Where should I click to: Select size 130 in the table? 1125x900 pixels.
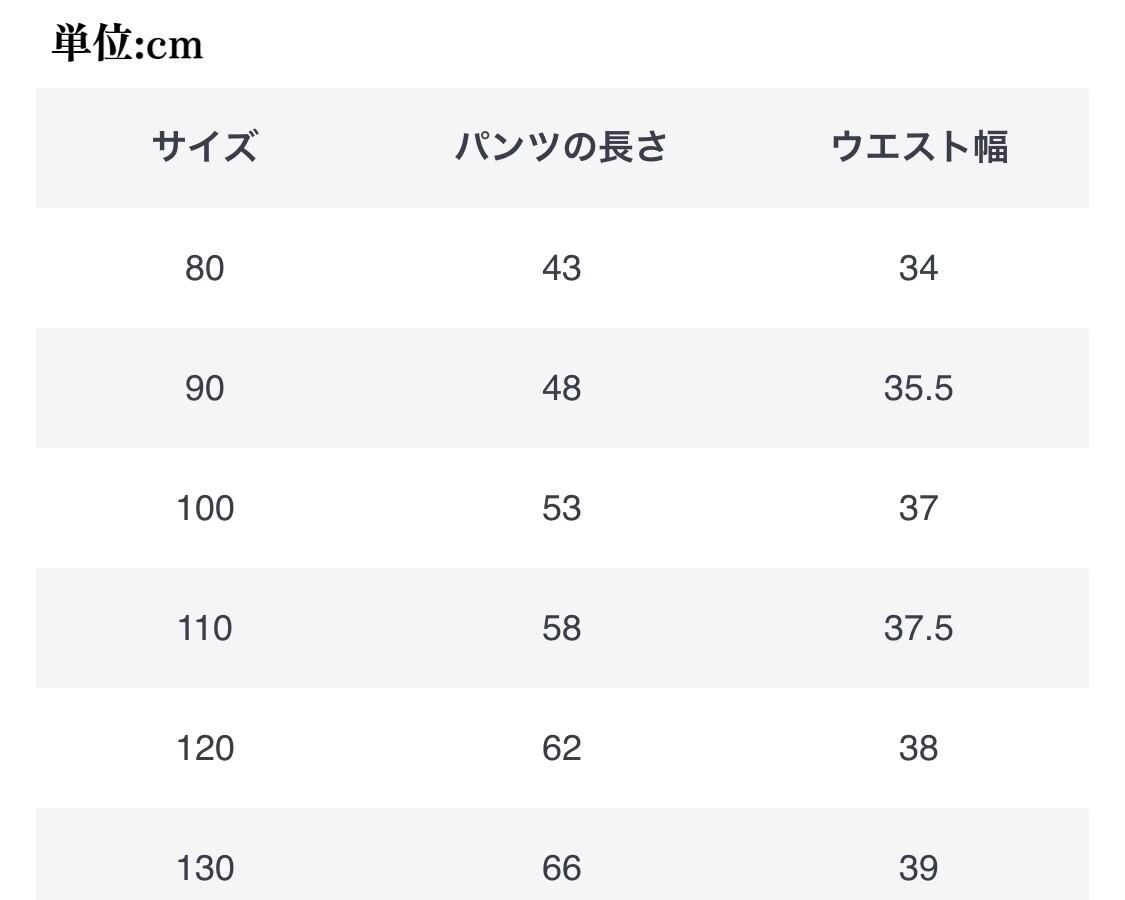(205, 868)
